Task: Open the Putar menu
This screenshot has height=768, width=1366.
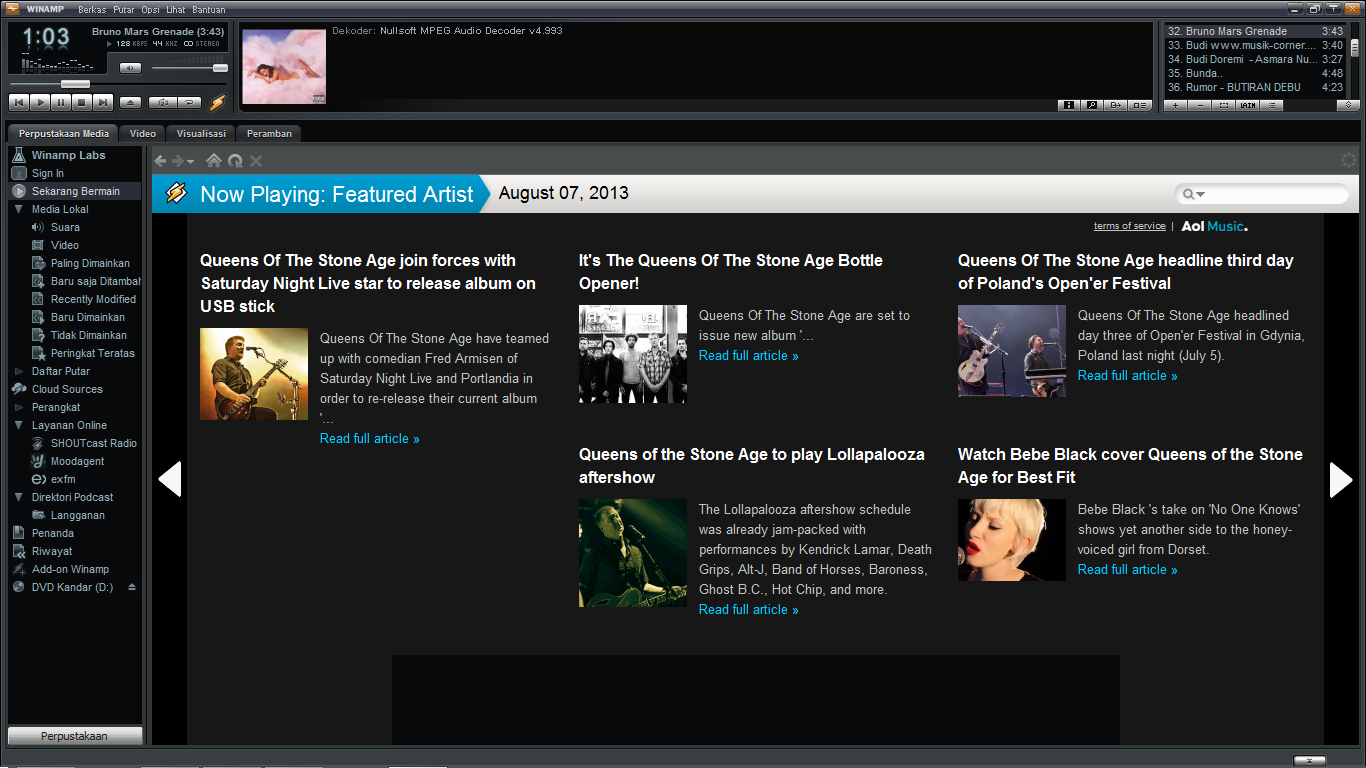Action: pyautogui.click(x=124, y=9)
